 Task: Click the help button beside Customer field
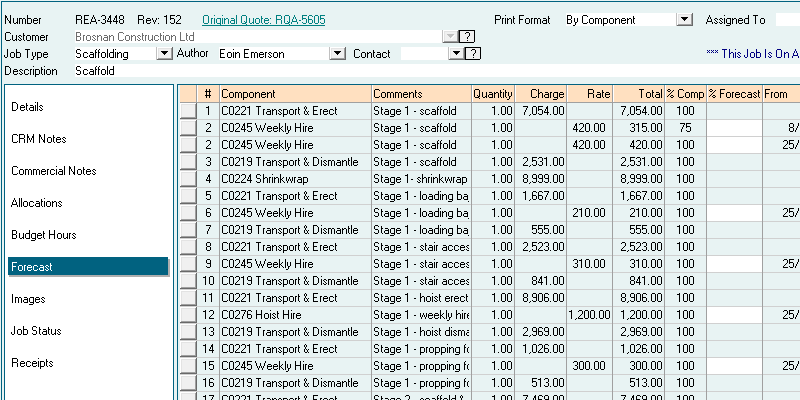[x=467, y=37]
